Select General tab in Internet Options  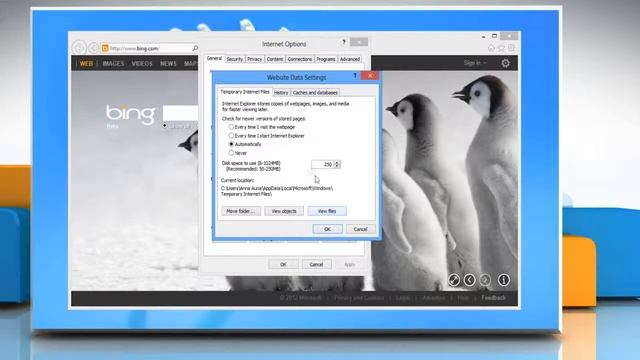(x=214, y=58)
